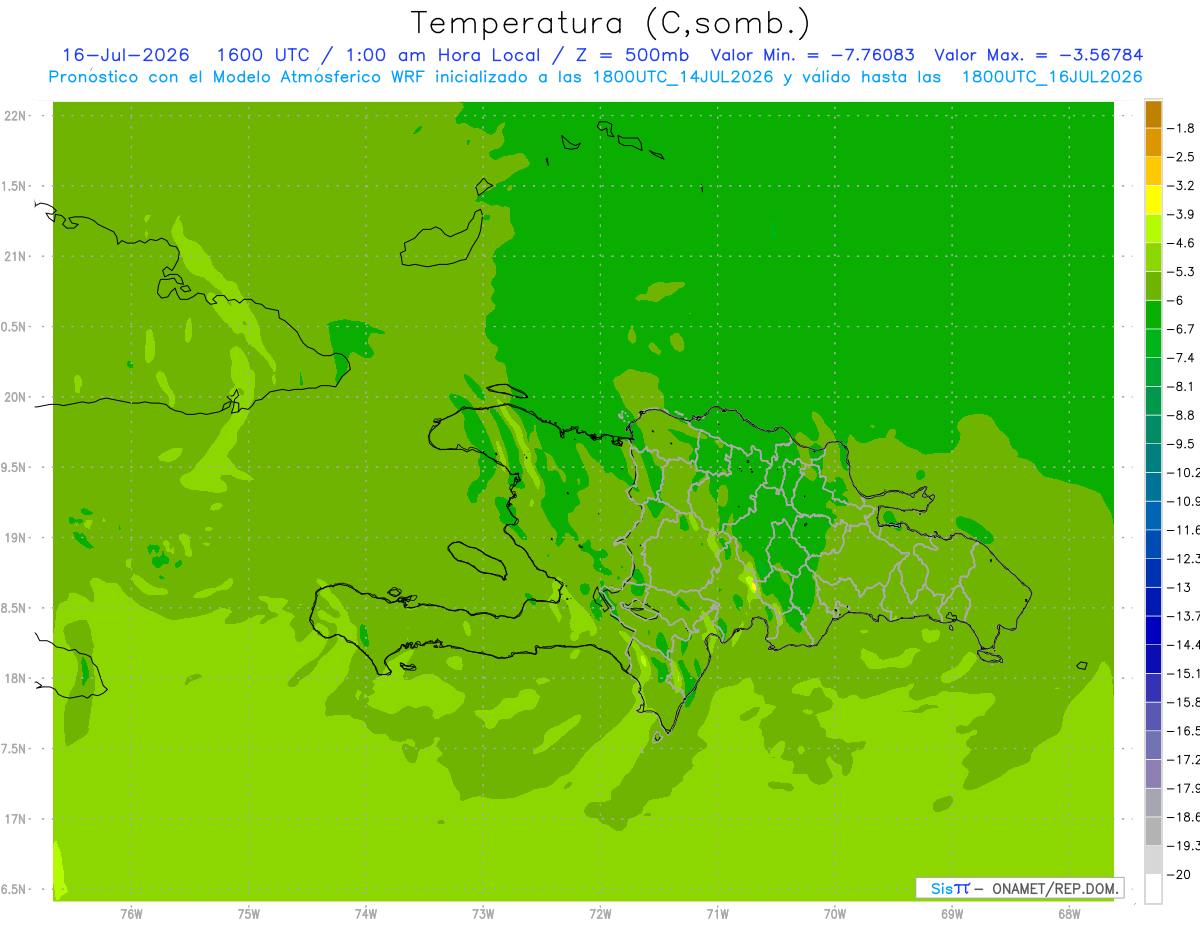Click the dark orange swatch above -1.8
Screen dimensions: 1200x927
(1153, 114)
